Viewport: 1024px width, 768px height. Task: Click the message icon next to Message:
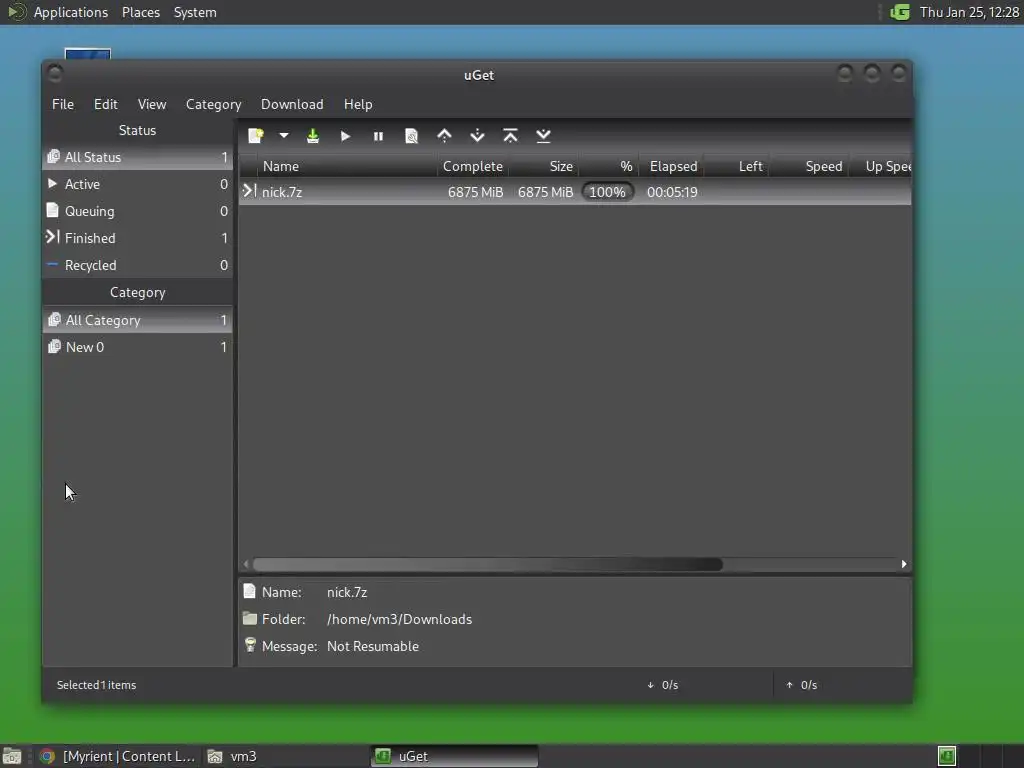[x=249, y=645]
